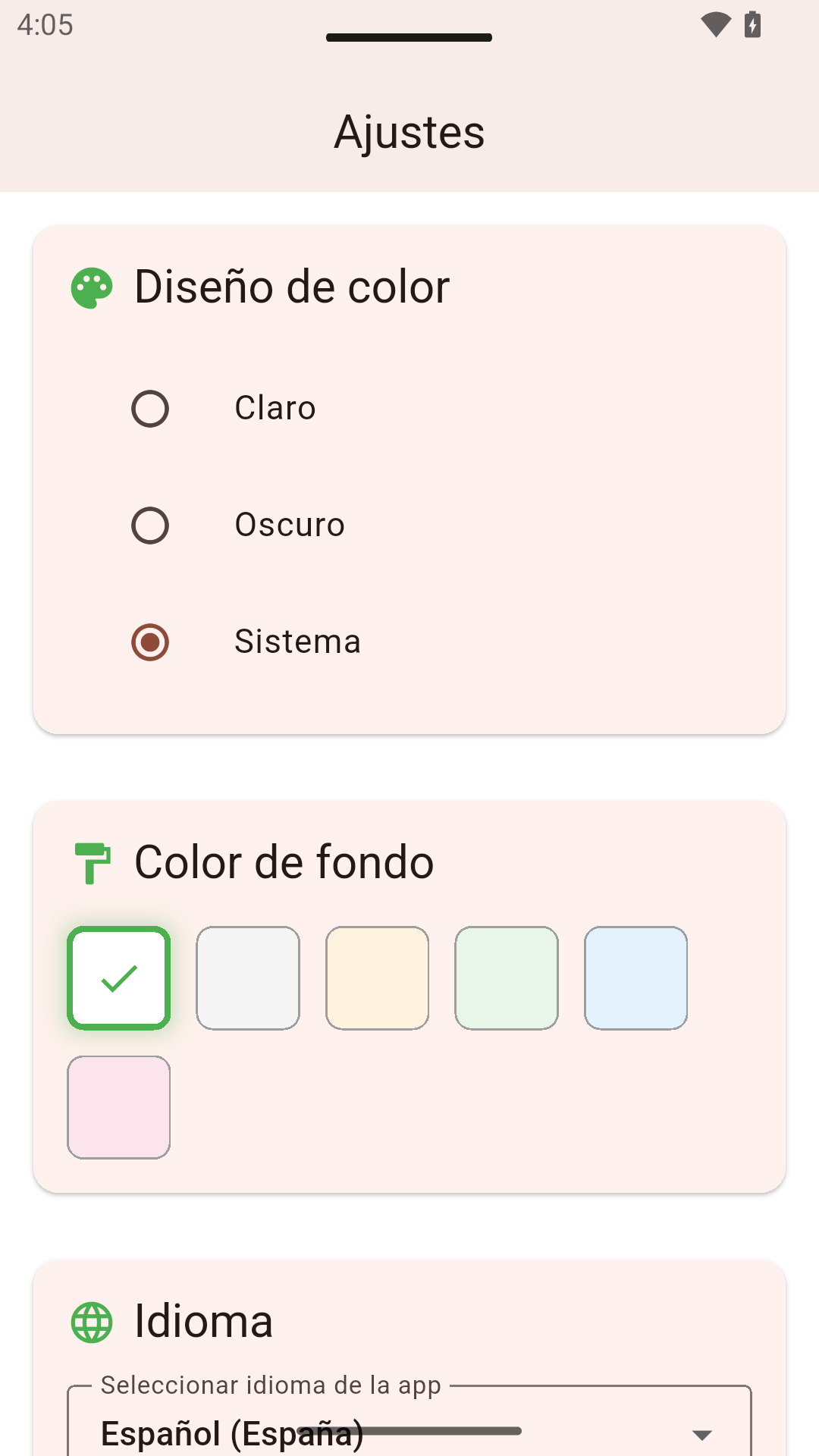This screenshot has height=1456, width=819.
Task: Tap the Wi-Fi status icon
Action: point(715,25)
